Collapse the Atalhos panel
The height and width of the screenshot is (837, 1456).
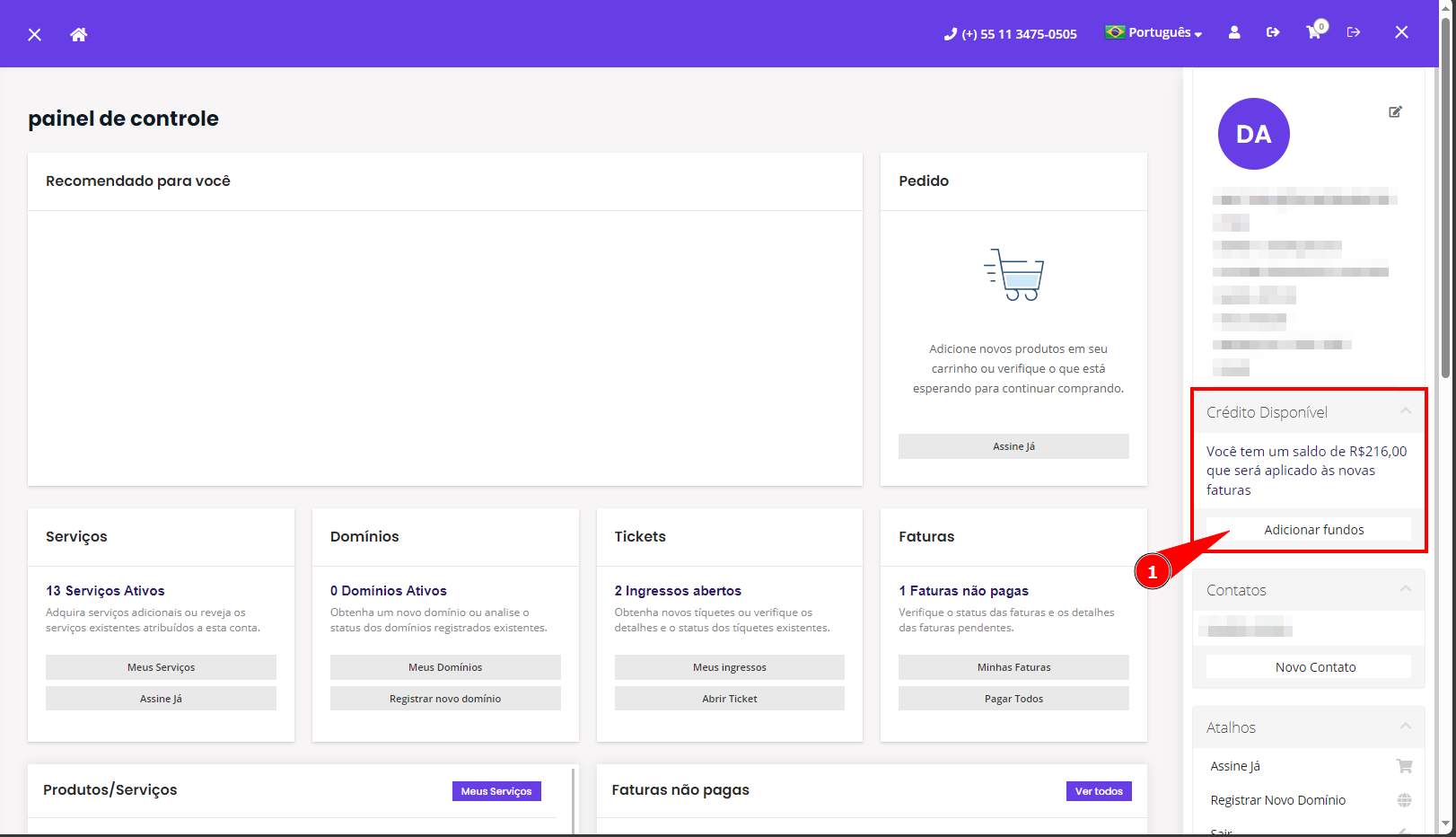pyautogui.click(x=1405, y=727)
